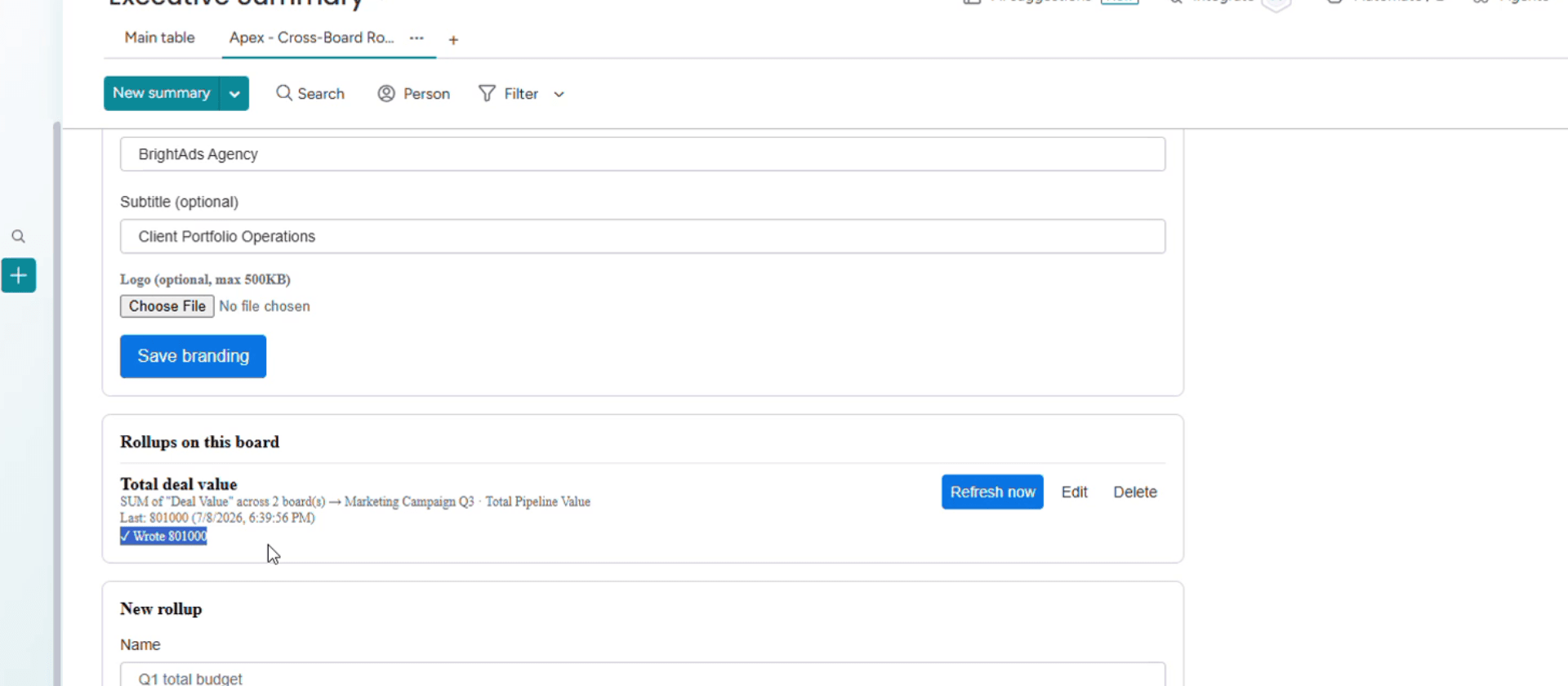Click the green plus button in sidebar
This screenshot has width=1568, height=686.
pos(19,275)
